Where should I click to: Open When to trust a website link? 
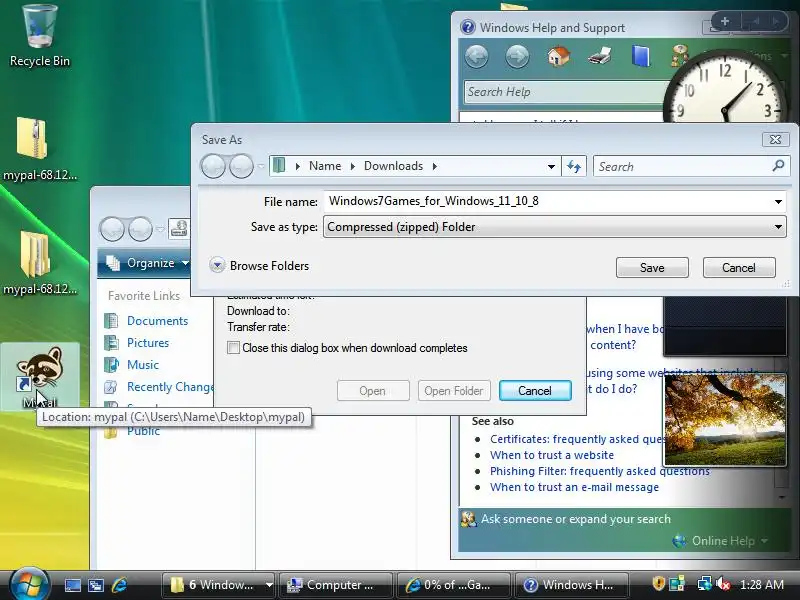552,455
